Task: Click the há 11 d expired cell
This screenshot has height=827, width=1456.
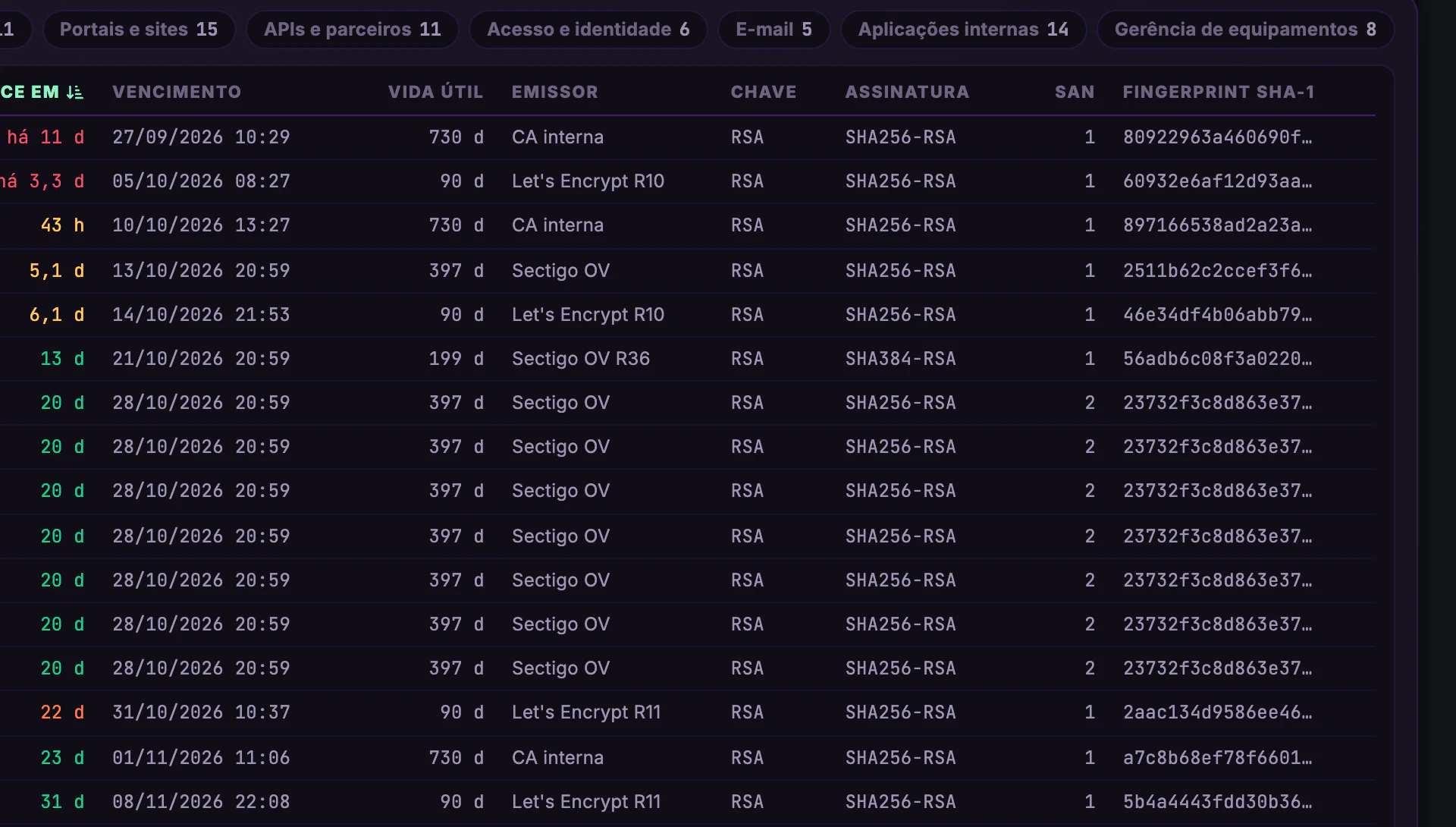Action: [x=45, y=137]
